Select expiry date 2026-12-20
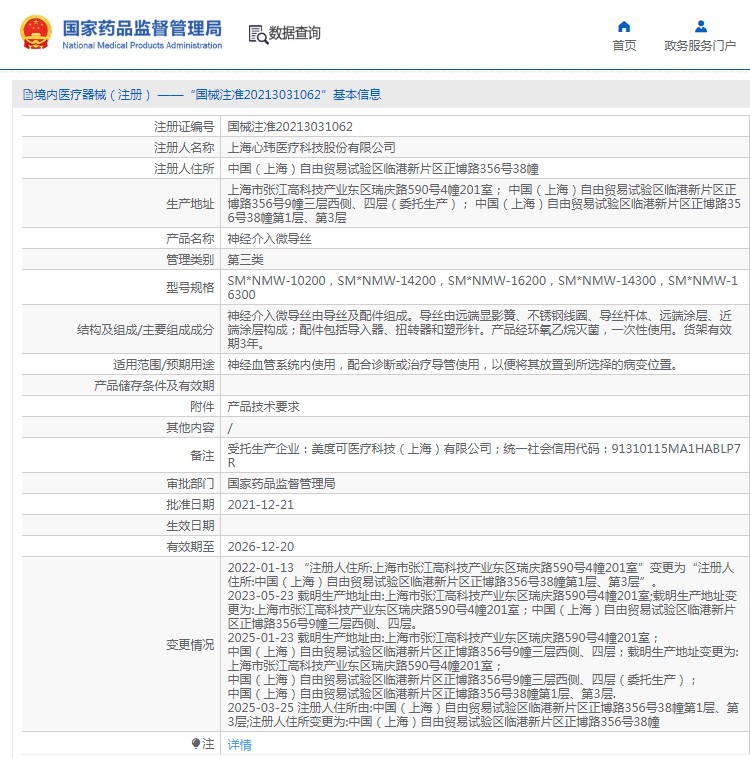The image size is (750, 758). click(261, 547)
